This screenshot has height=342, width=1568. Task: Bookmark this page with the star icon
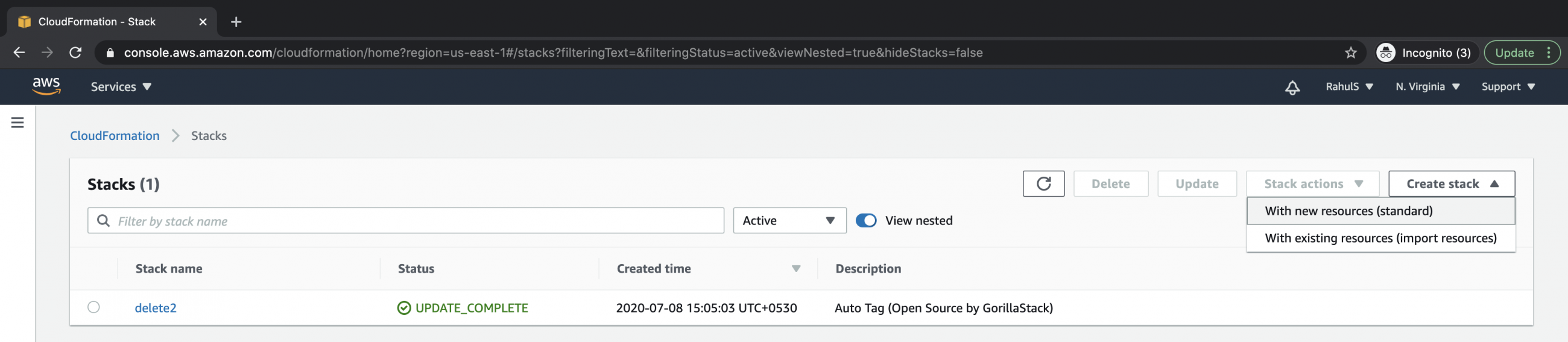1351,53
